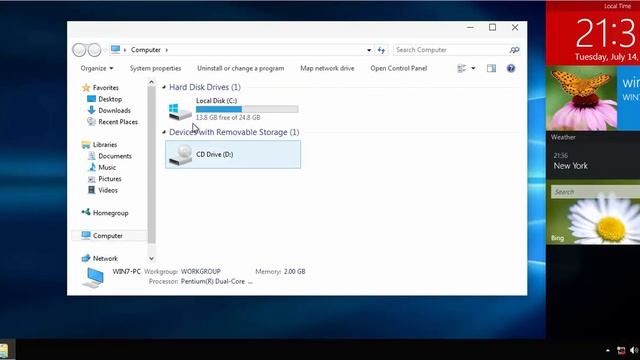The height and width of the screenshot is (360, 640).
Task: Click the Hard Disk Drives (1) heading
Action: pyautogui.click(x=205, y=87)
